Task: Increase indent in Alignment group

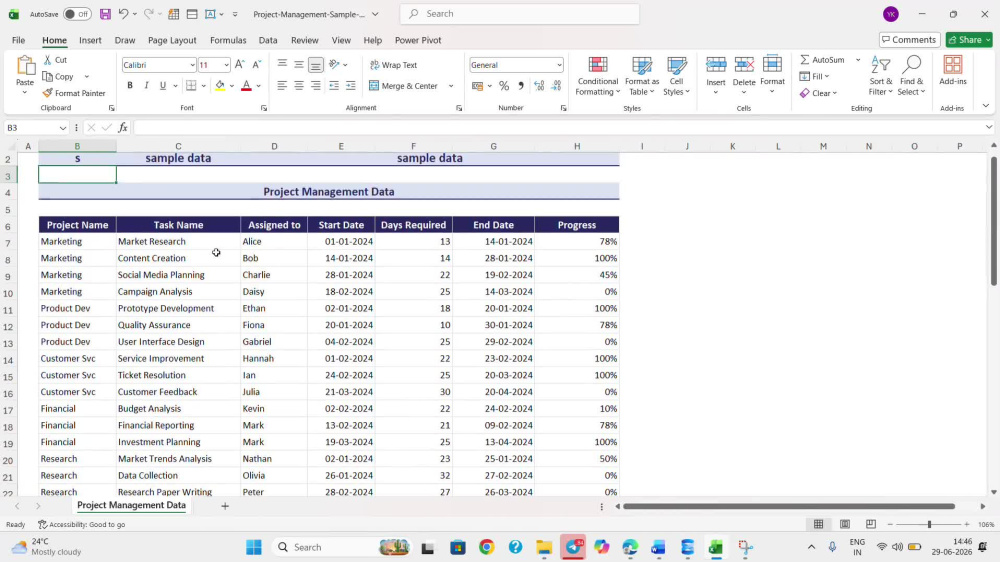Action: [x=351, y=85]
